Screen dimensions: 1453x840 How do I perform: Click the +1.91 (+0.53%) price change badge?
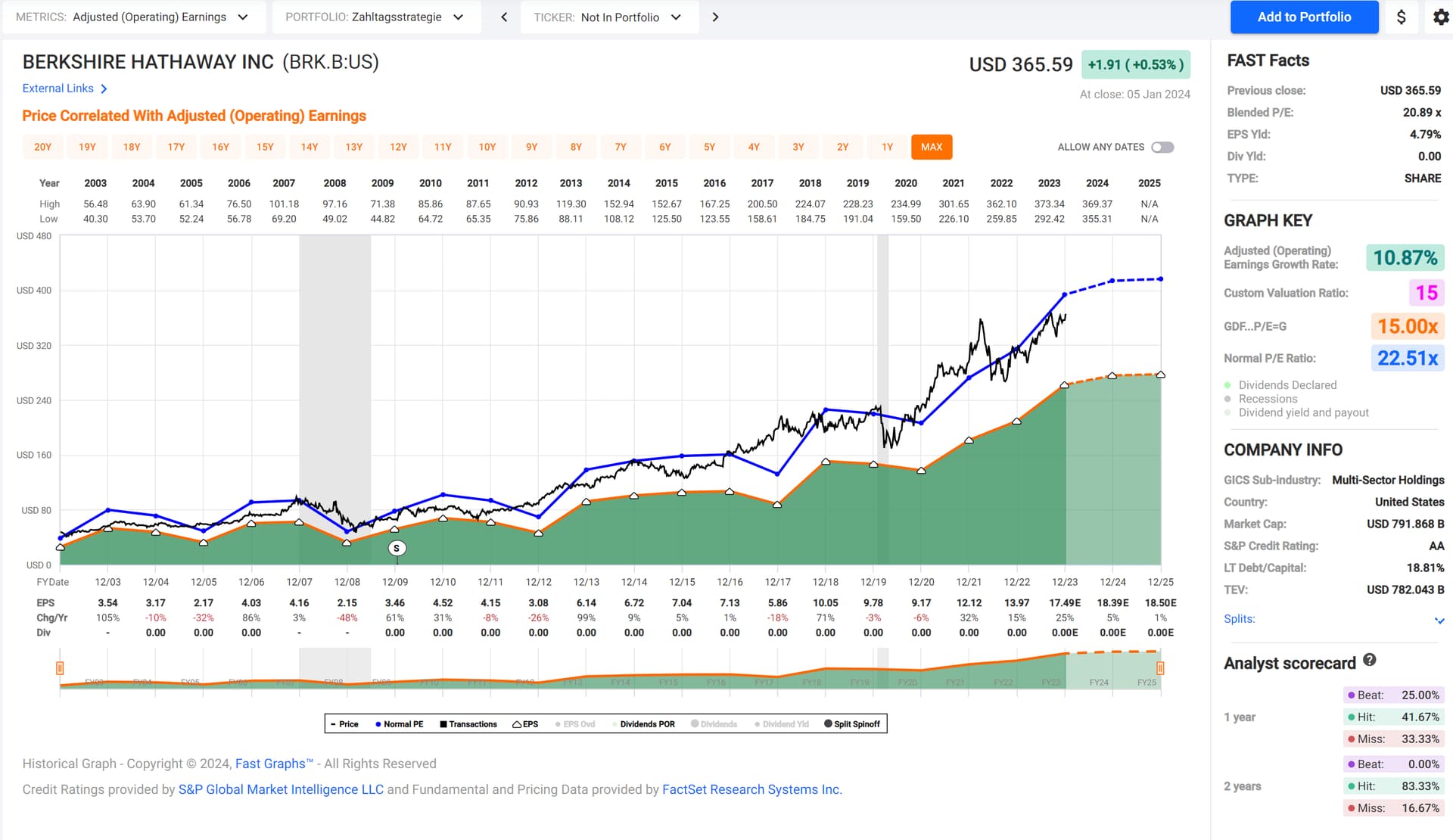pos(1136,64)
